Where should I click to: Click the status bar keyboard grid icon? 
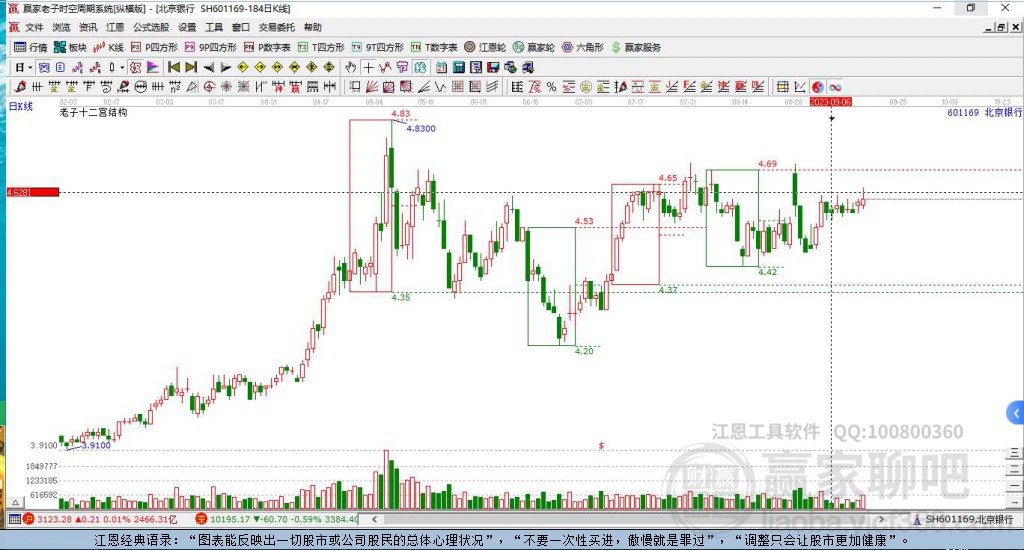pyautogui.click(x=14, y=519)
